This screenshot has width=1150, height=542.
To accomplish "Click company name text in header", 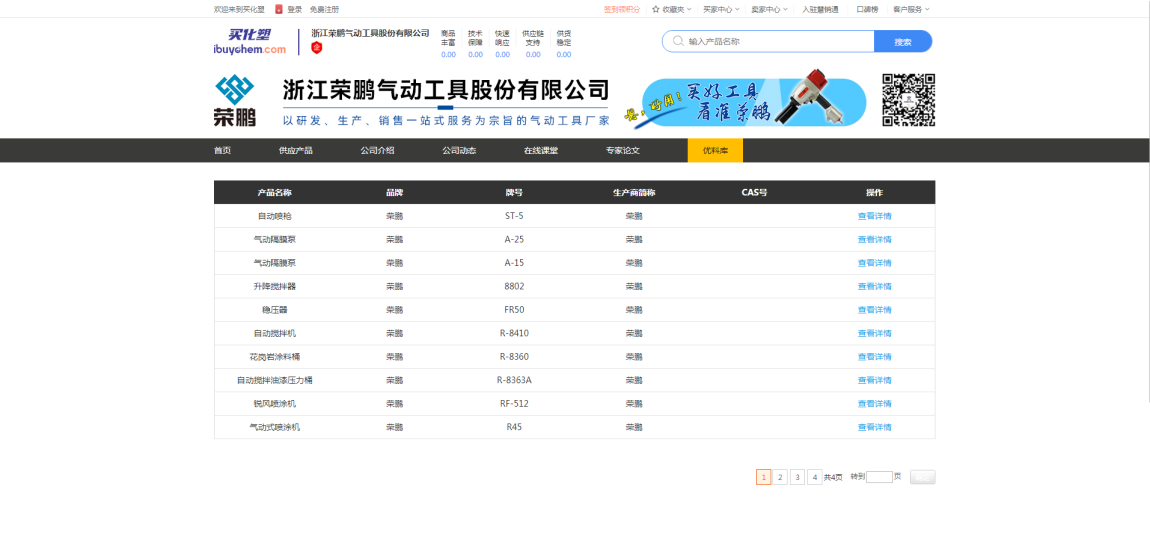I will [370, 33].
